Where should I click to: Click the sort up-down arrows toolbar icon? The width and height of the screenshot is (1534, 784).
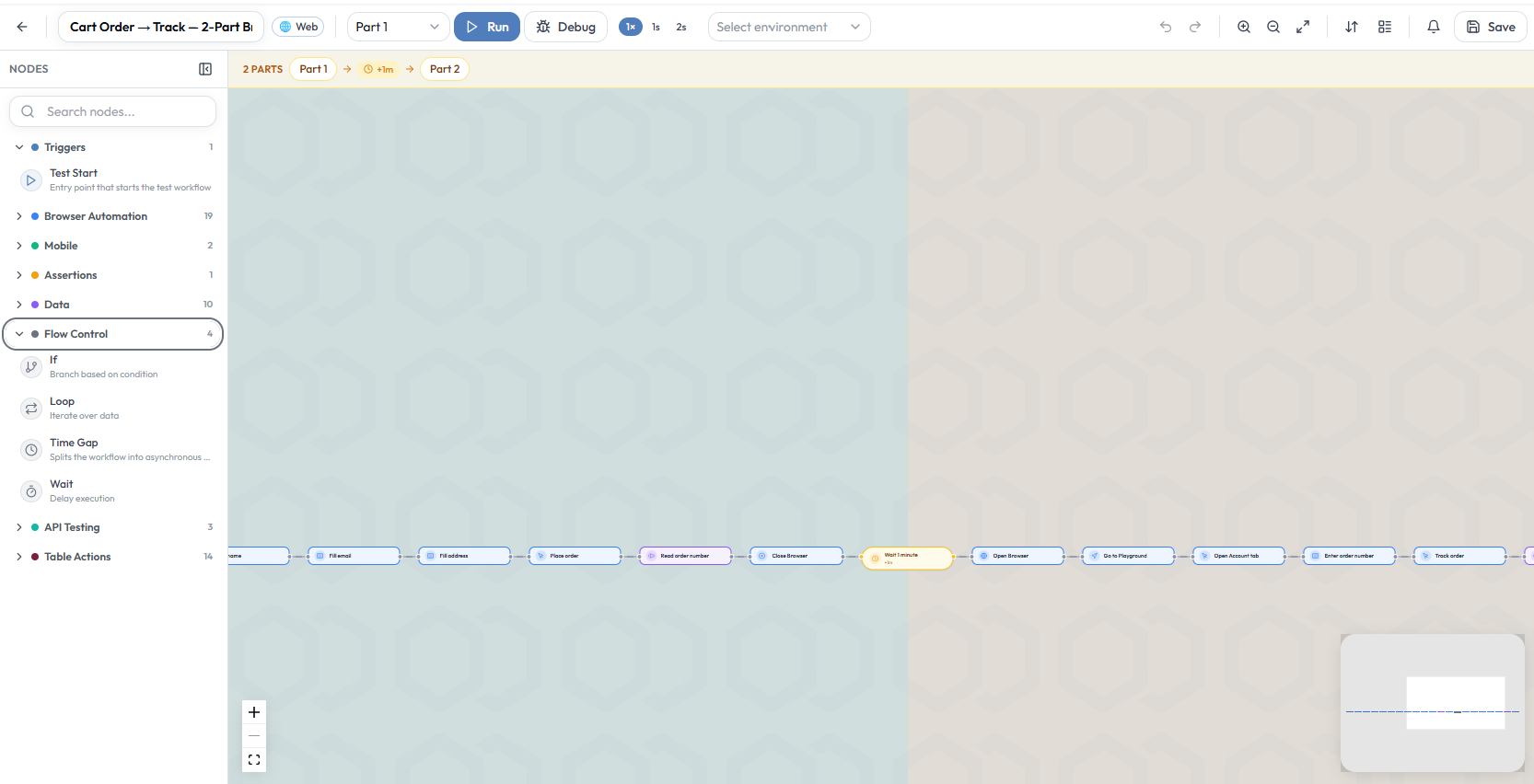(1352, 27)
